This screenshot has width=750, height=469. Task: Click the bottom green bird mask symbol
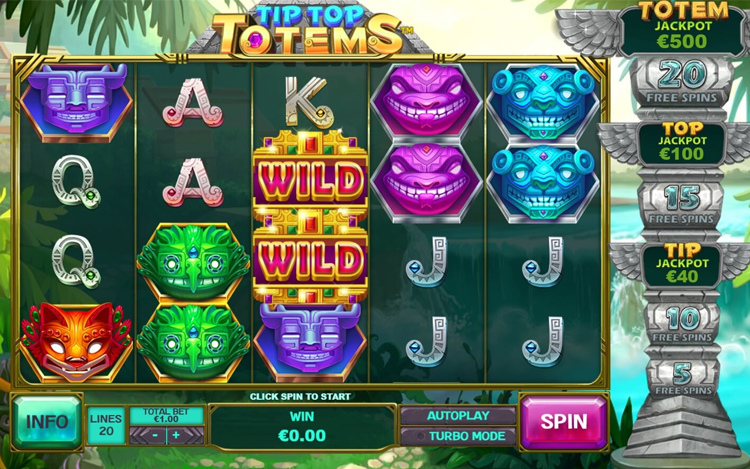[x=193, y=341]
